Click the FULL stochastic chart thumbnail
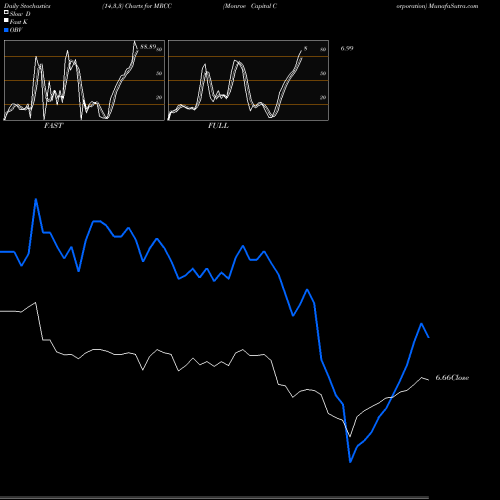 coord(248,80)
